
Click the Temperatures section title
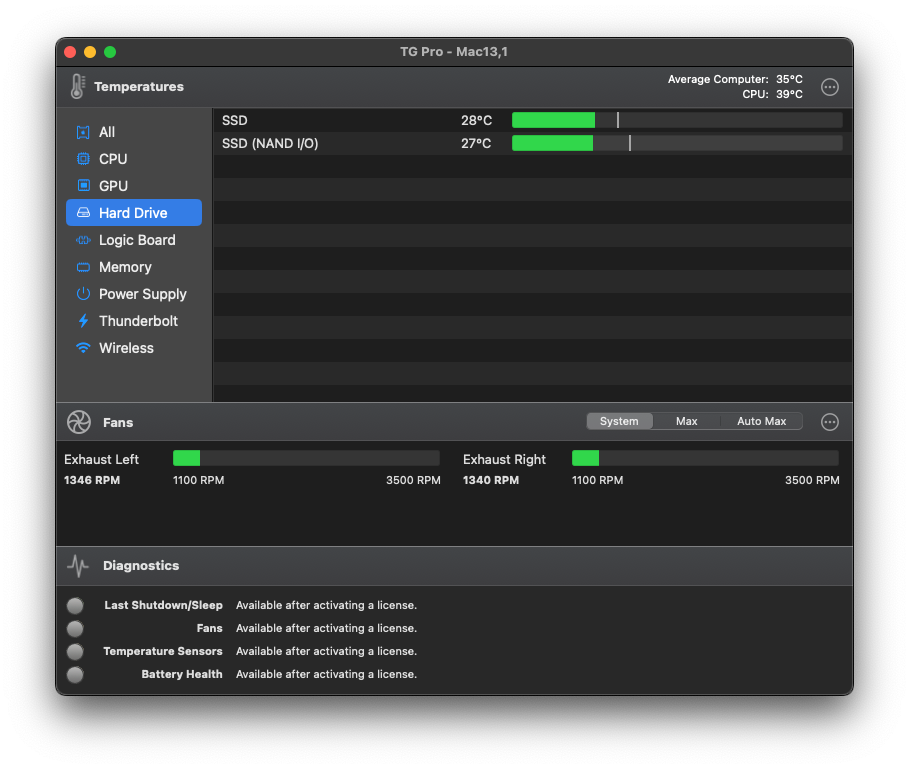pyautogui.click(x=139, y=86)
